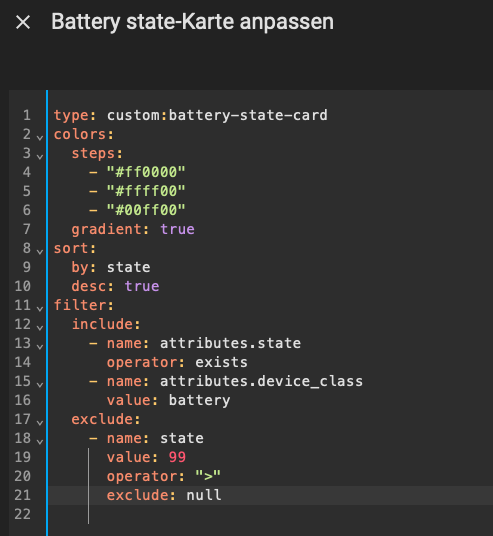The image size is (493, 536).
Task: Click the operator ">" string
Action: [x=208, y=476]
